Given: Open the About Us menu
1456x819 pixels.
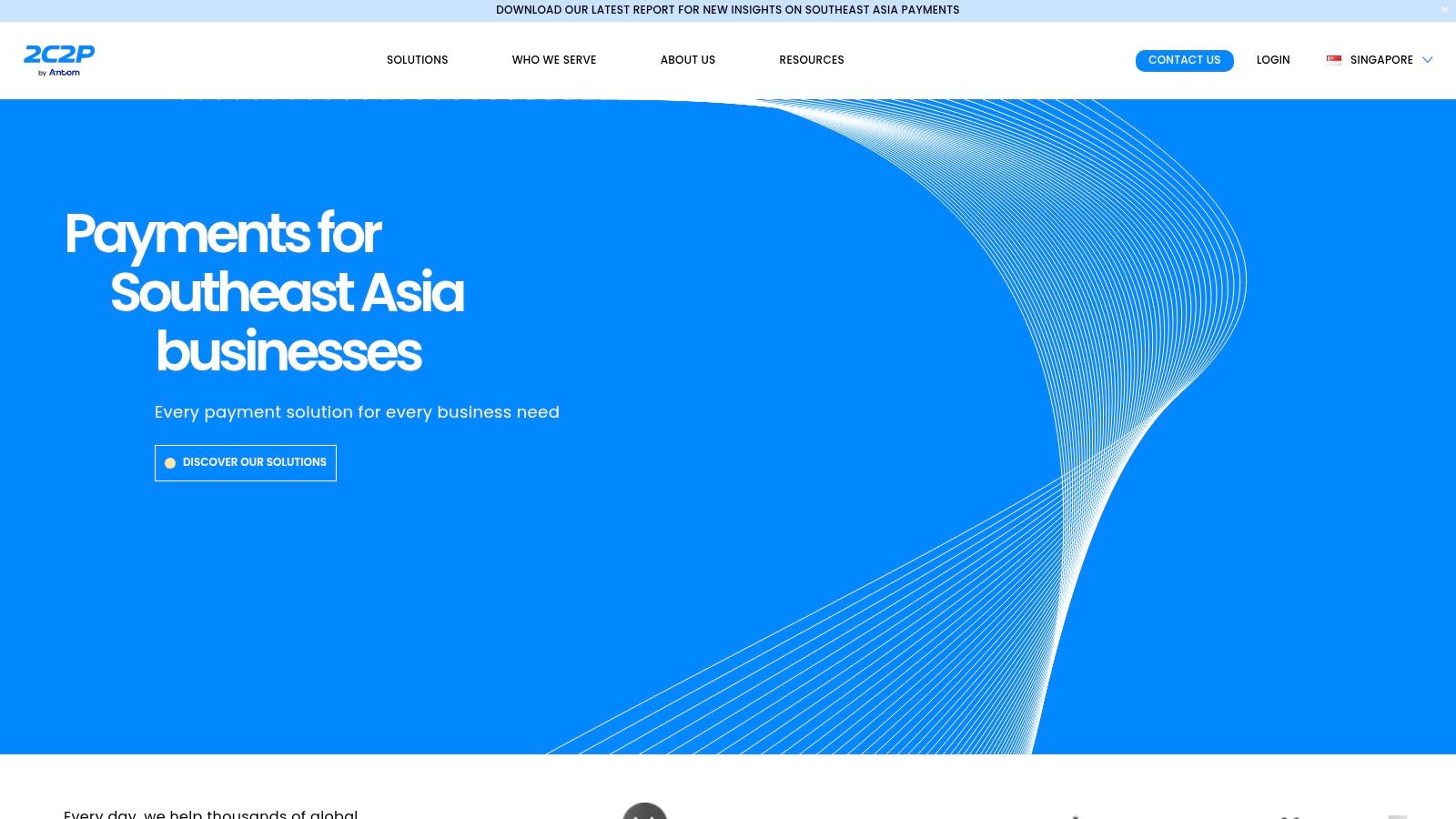Looking at the screenshot, I should [x=688, y=60].
